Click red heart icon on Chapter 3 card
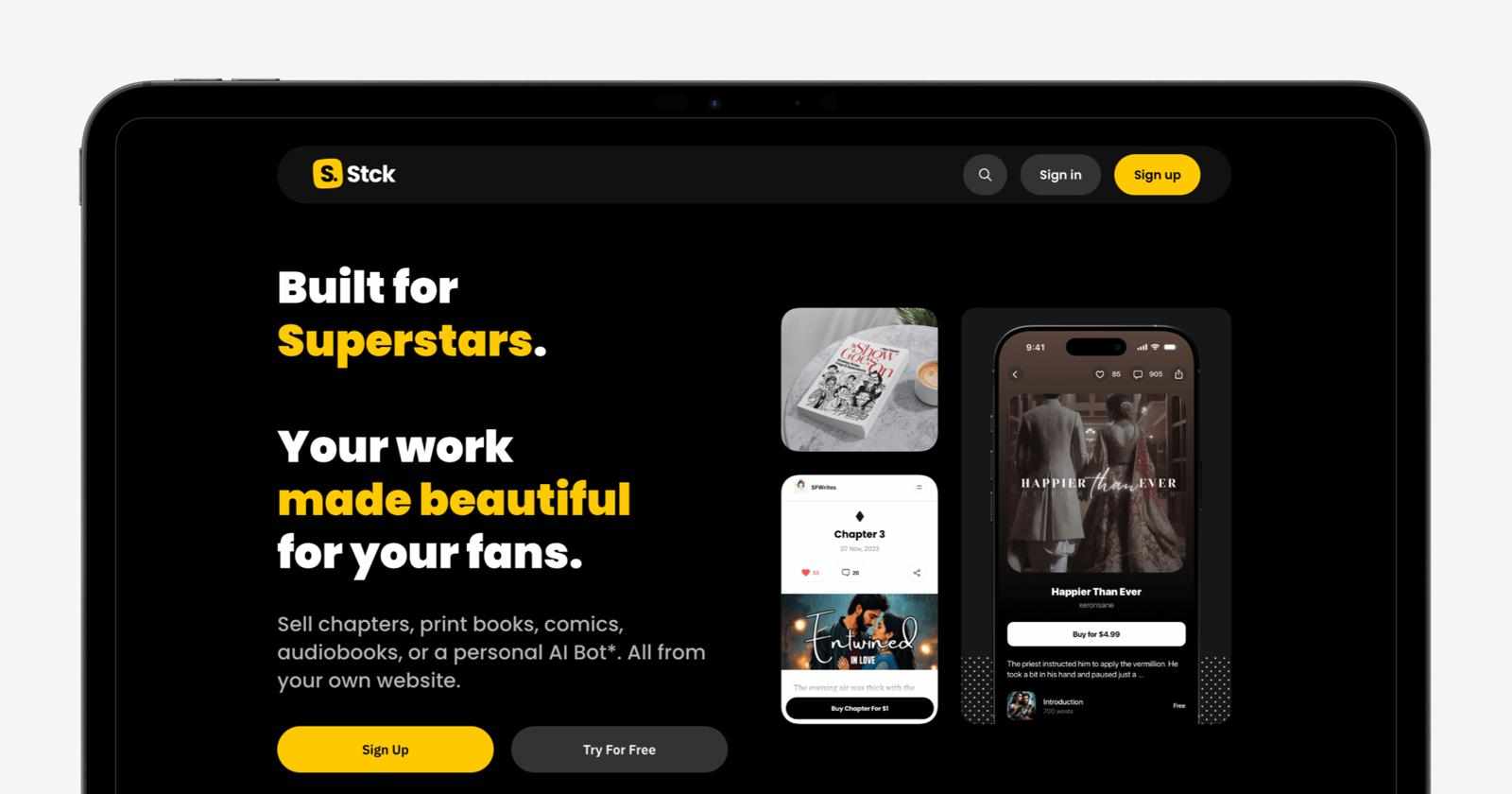Image resolution: width=1512 pixels, height=794 pixels. pyautogui.click(x=805, y=573)
